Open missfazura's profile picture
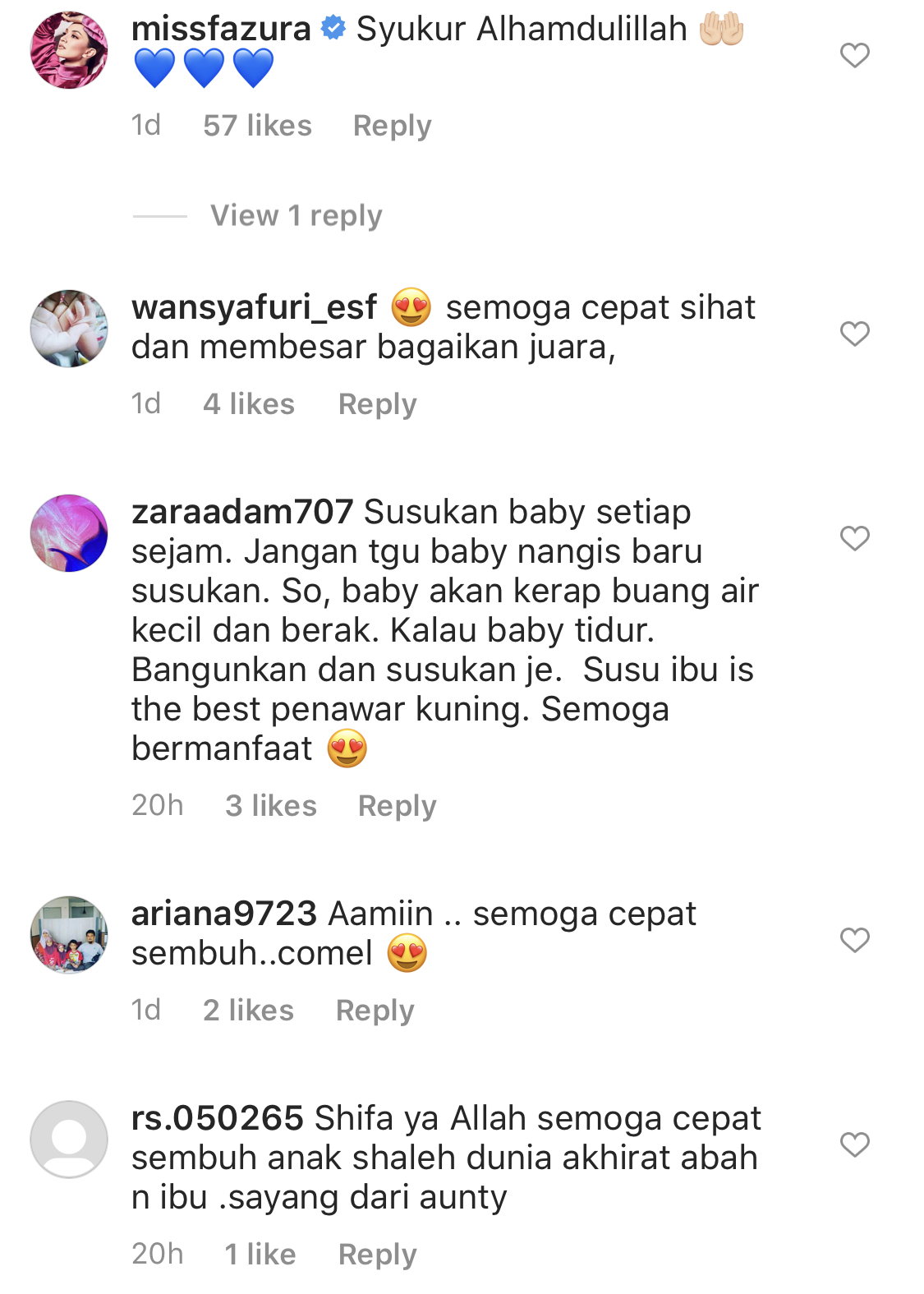924x1294 pixels. pos(69,49)
